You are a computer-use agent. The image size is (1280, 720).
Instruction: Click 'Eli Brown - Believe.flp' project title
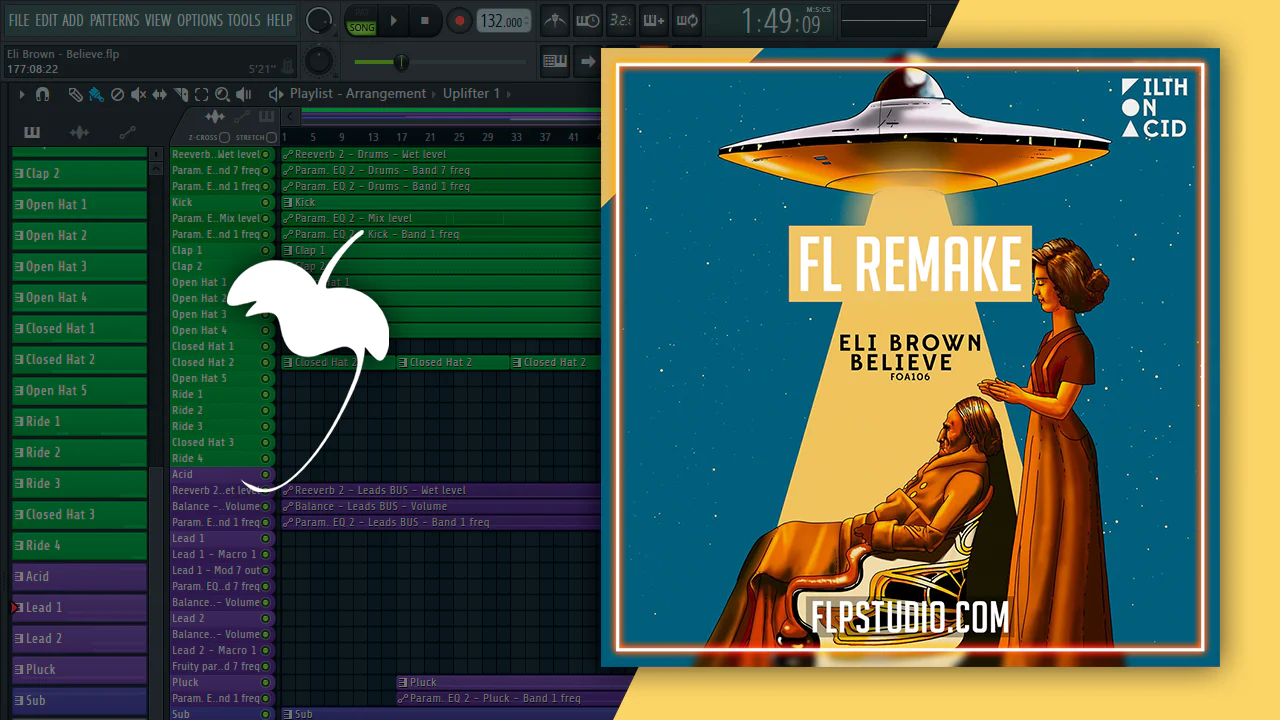click(63, 54)
